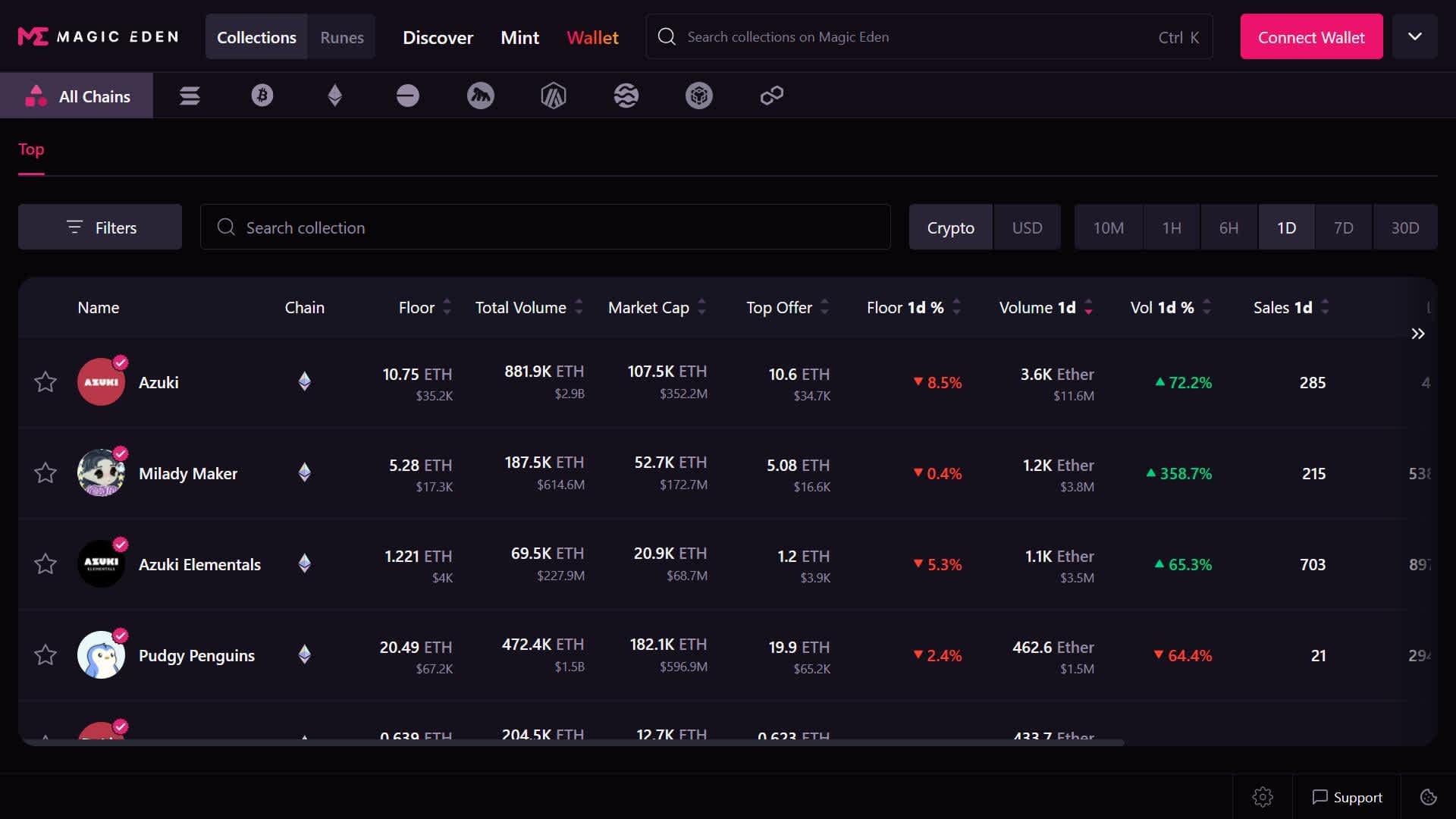The height and width of the screenshot is (819, 1456).
Task: Select the Solana chain filter
Action: [x=190, y=96]
